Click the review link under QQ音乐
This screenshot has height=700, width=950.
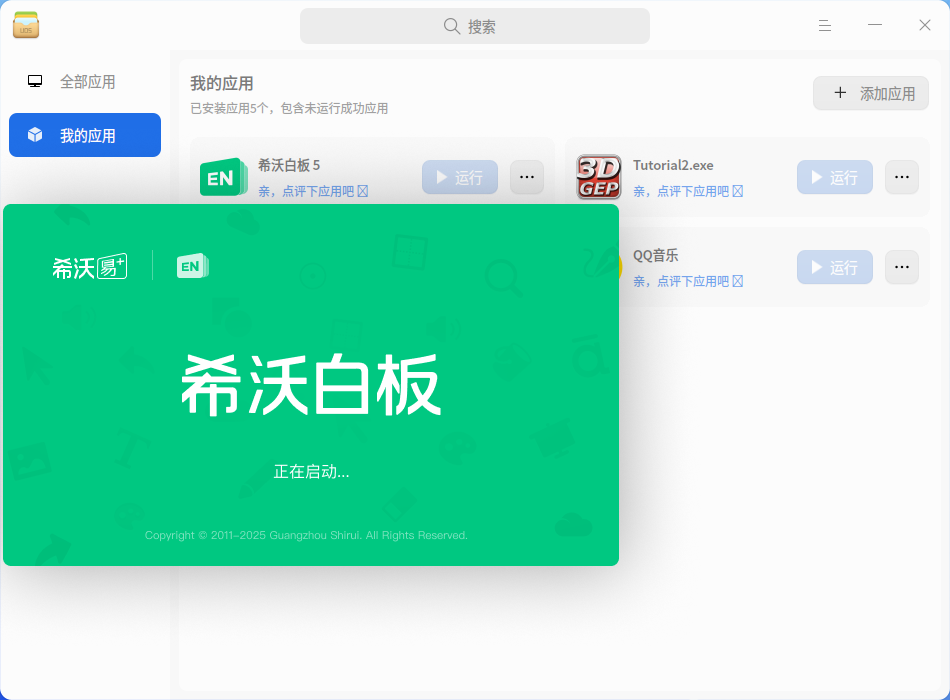point(688,281)
